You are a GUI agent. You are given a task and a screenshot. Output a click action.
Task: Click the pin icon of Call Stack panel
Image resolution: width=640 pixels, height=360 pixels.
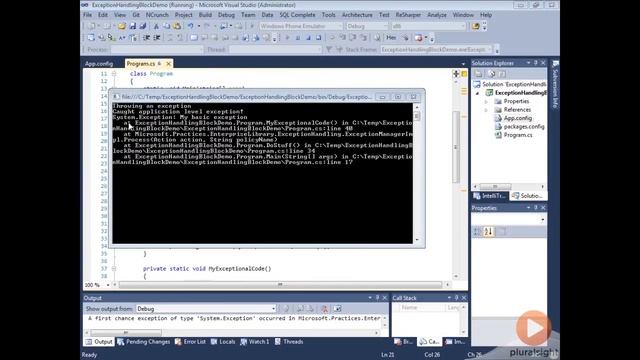[x=457, y=298]
